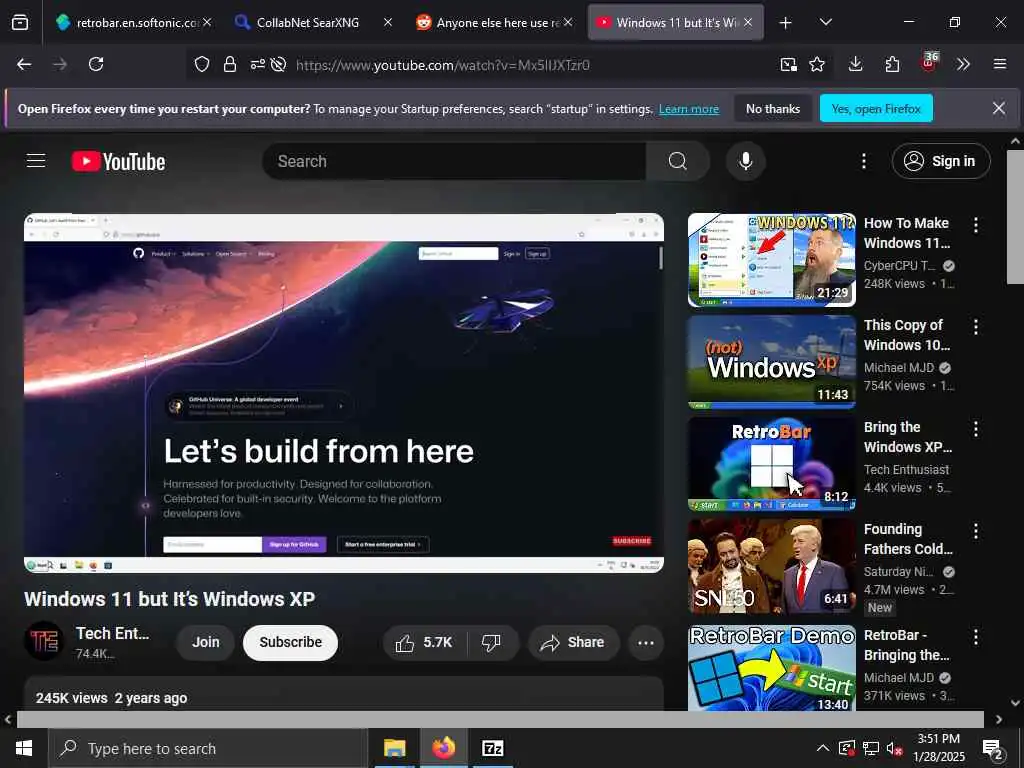
Task: Open YouTube settings three-dot menu
Action: click(863, 161)
